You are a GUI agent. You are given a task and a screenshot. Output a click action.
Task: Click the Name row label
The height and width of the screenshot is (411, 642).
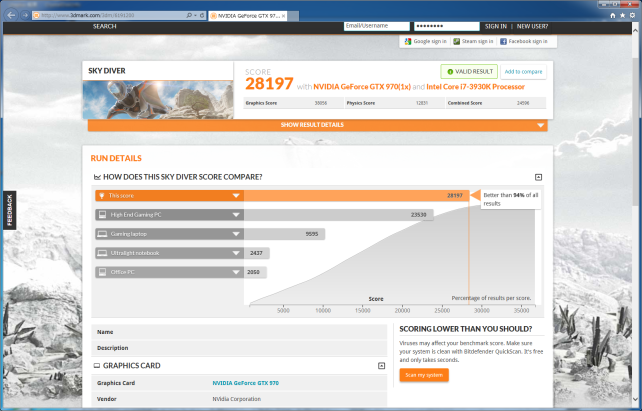pyautogui.click(x=105, y=332)
